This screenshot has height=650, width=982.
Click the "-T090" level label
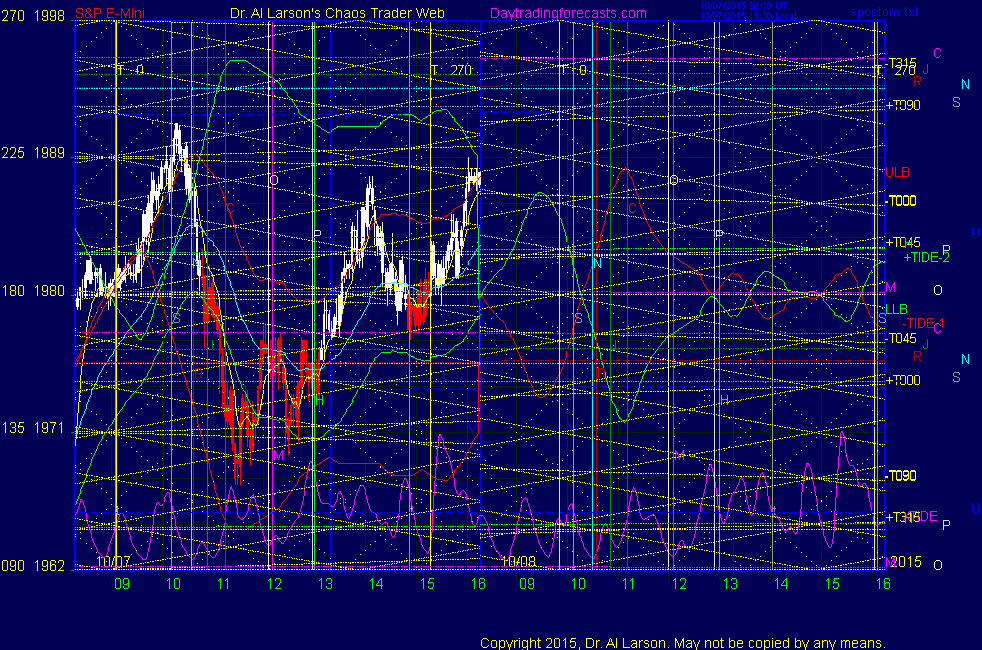pyautogui.click(x=901, y=476)
